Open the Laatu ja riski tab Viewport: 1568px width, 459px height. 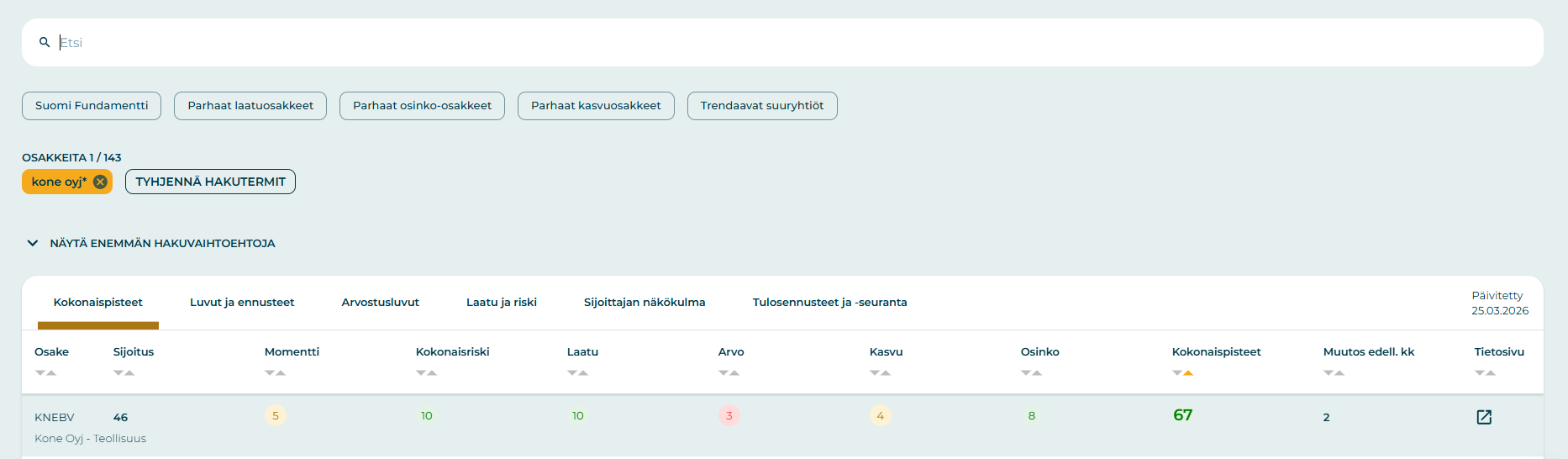pos(501,303)
